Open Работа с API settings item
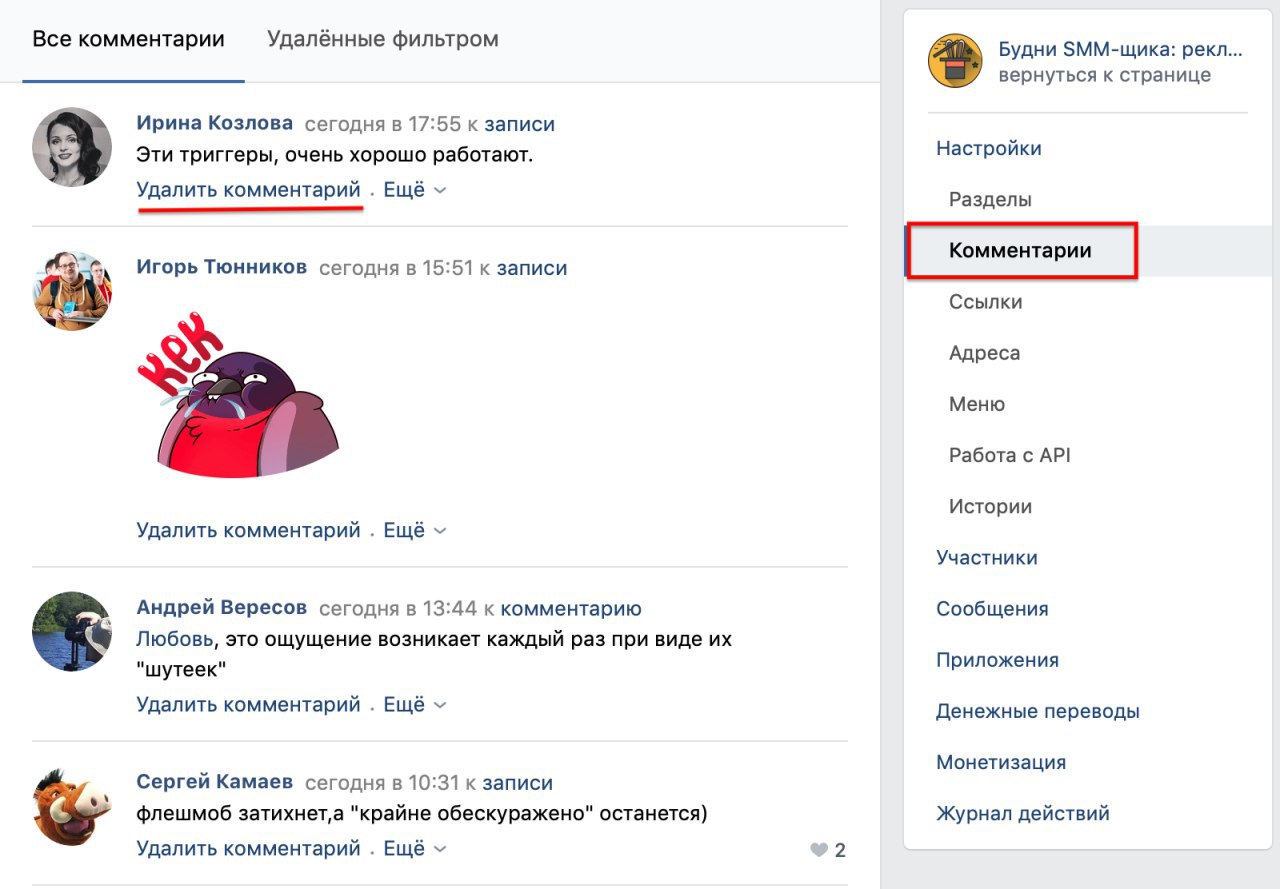Image resolution: width=1280 pixels, height=889 pixels. (1010, 455)
